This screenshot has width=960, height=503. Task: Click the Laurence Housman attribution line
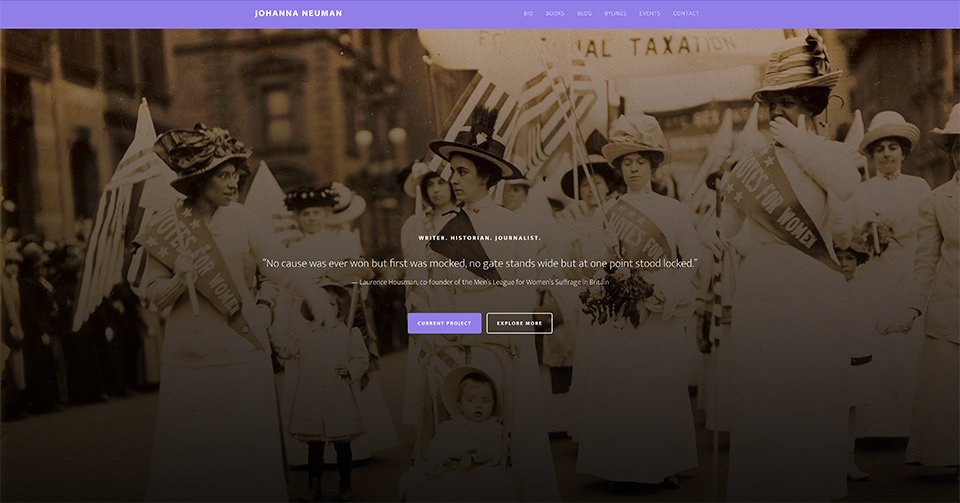[x=480, y=282]
